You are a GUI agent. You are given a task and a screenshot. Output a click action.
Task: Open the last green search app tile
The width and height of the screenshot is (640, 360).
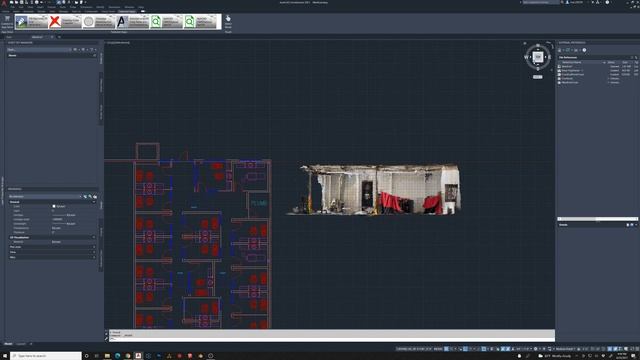click(200, 22)
